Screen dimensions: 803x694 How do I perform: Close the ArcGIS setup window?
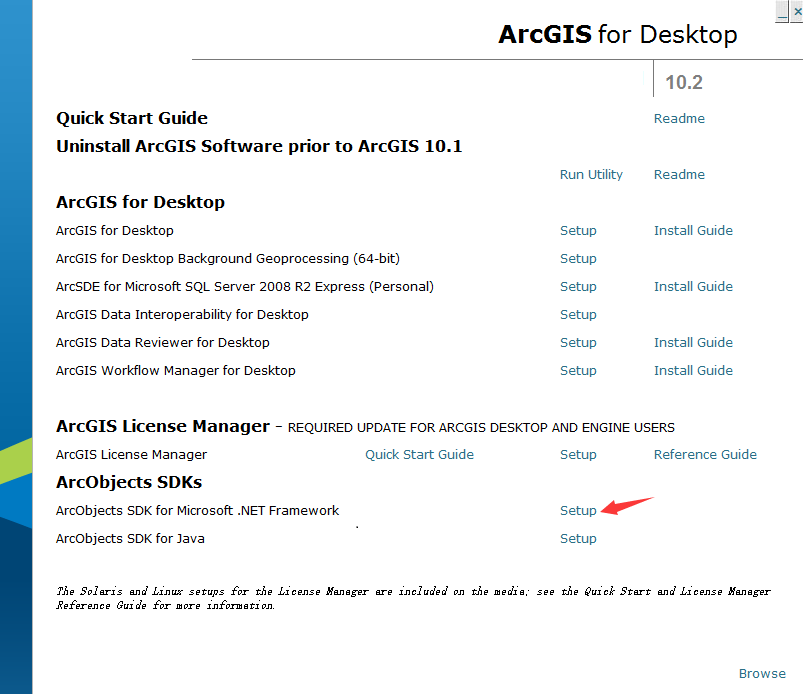(795, 11)
